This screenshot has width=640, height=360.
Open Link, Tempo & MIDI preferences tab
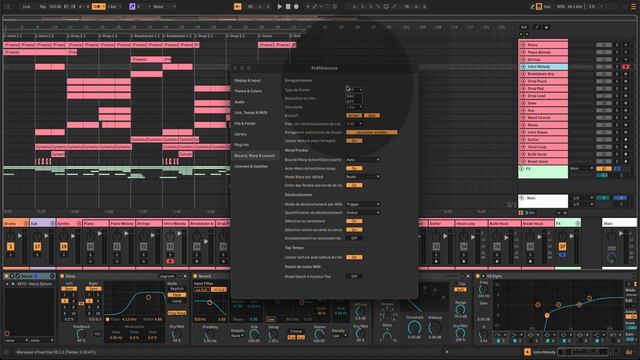coord(251,112)
